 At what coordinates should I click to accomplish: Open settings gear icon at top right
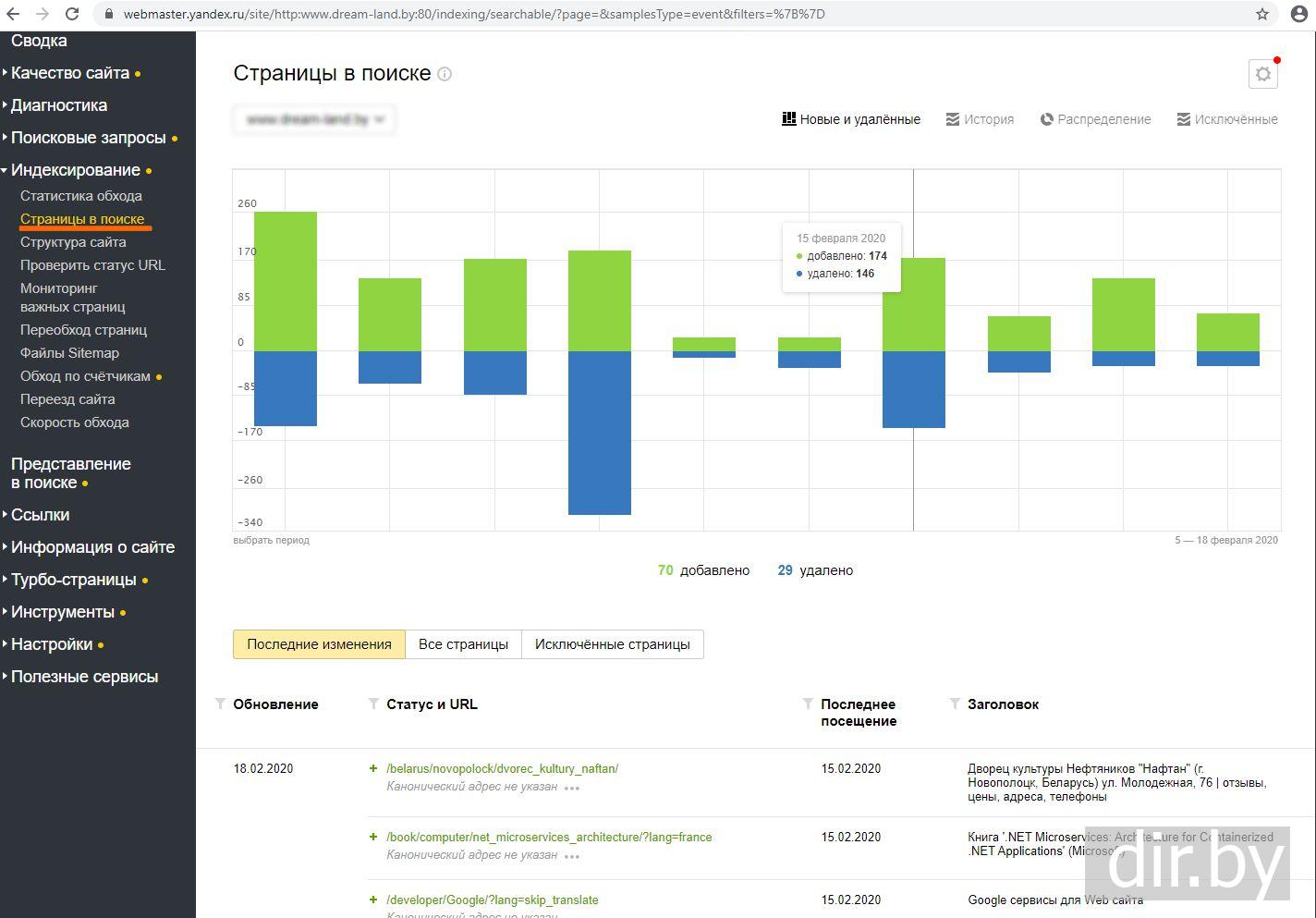1262,75
